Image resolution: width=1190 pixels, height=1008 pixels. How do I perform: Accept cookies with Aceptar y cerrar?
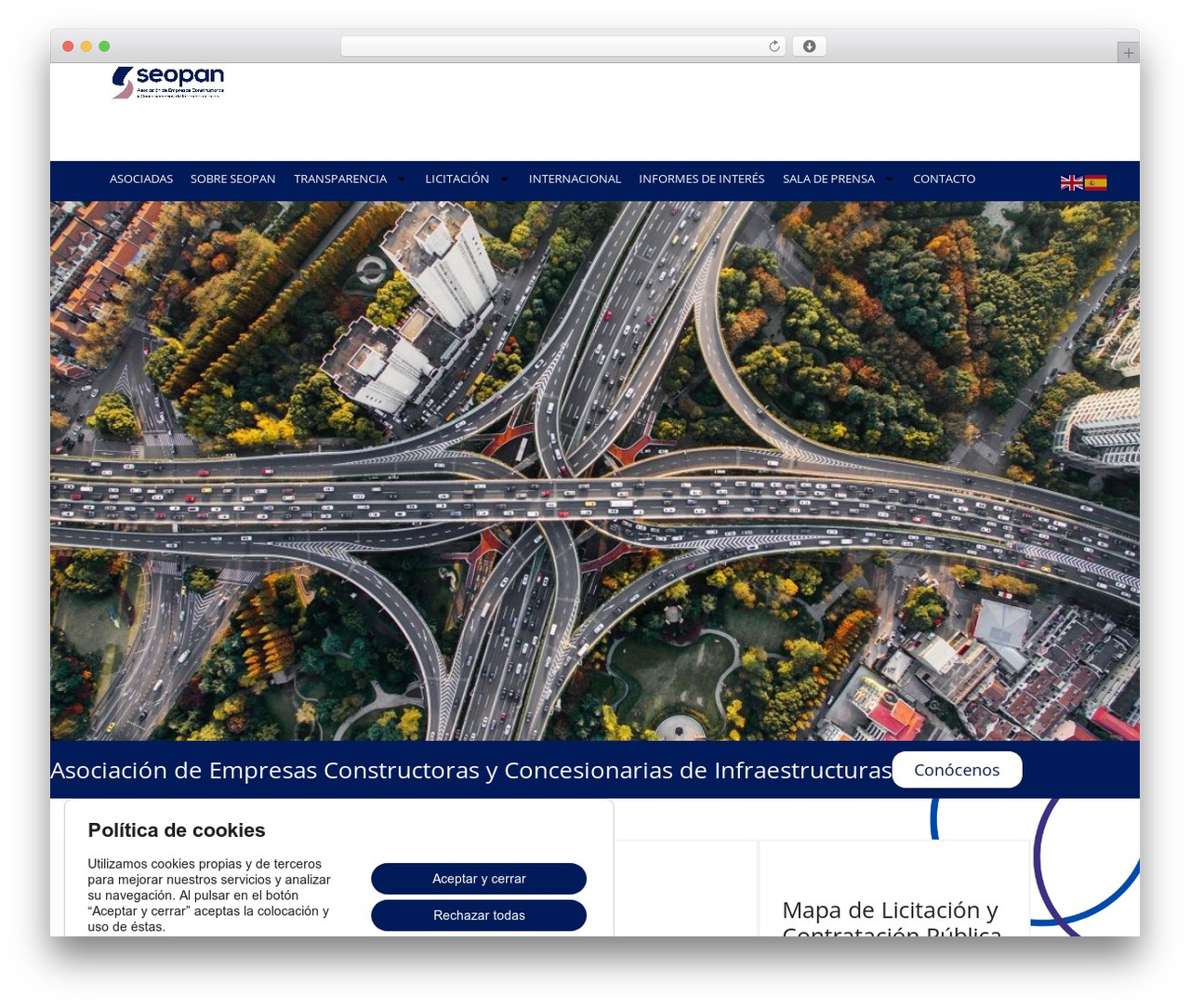[x=479, y=879]
